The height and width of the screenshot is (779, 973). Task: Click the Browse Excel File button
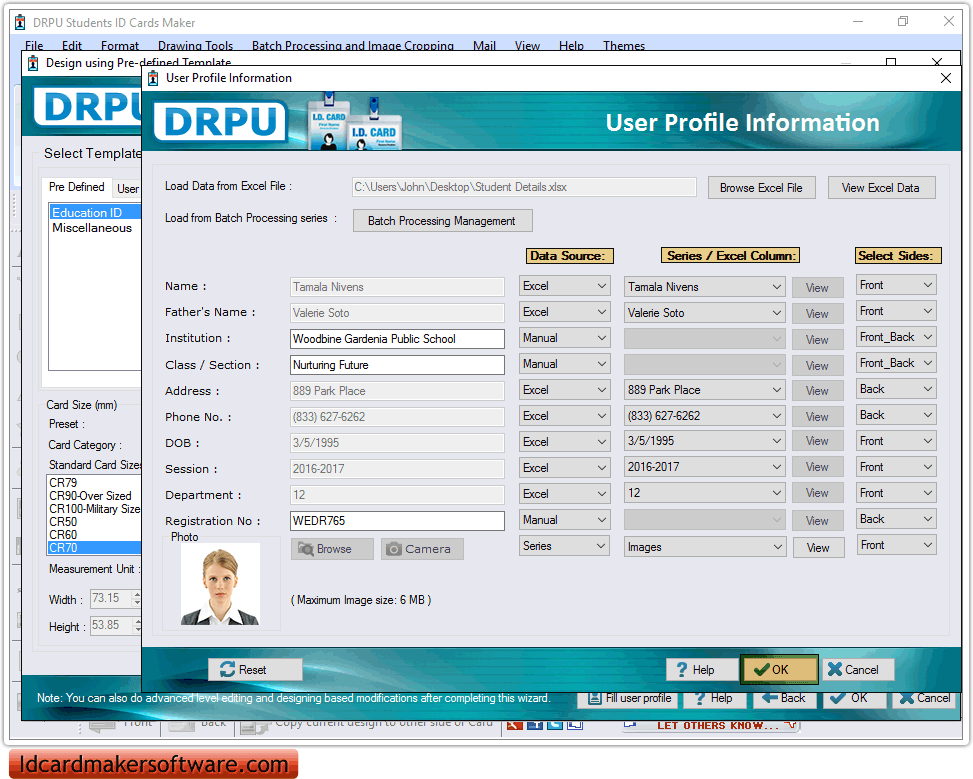click(761, 187)
